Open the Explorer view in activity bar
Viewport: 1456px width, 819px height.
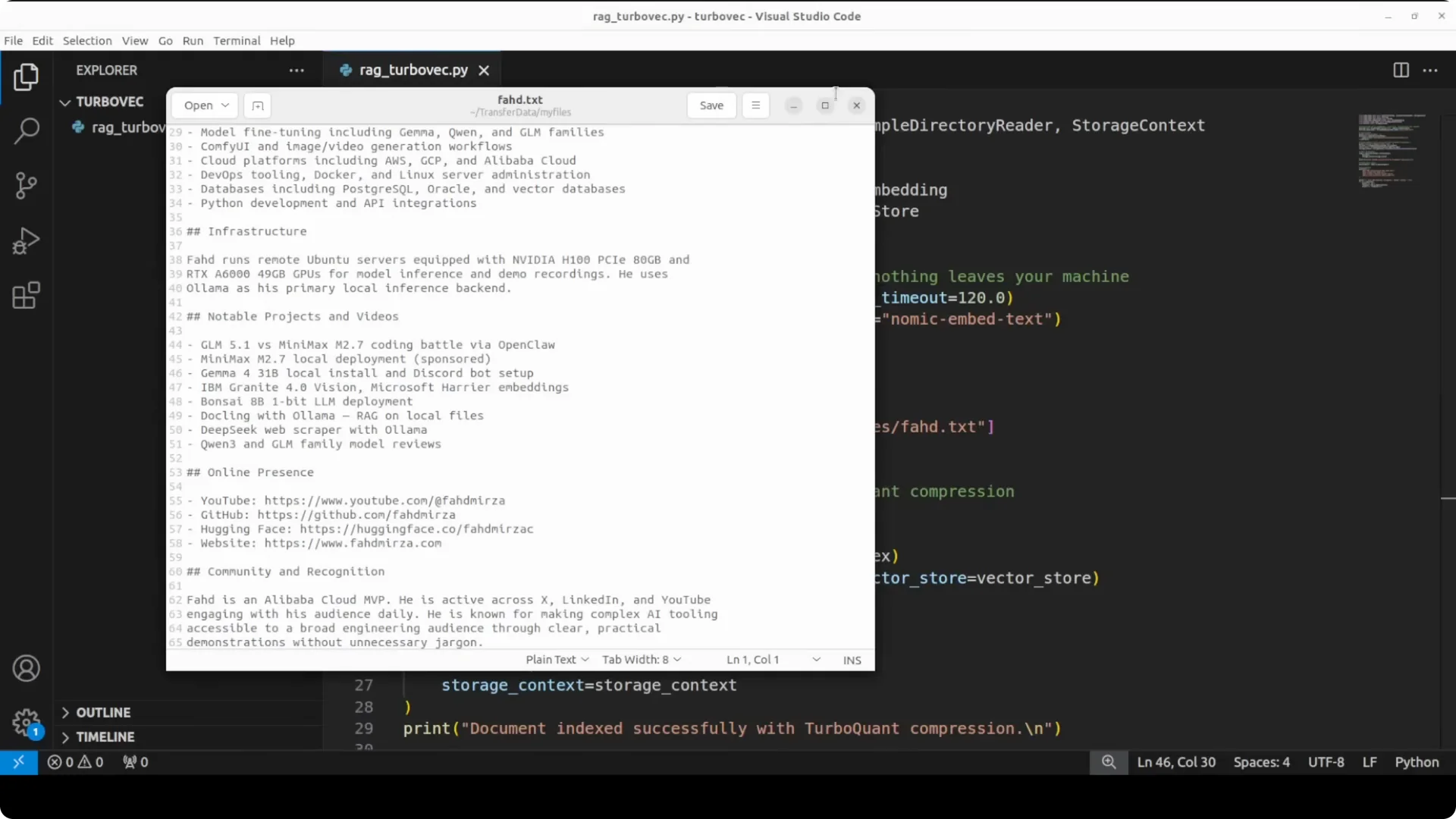pos(26,77)
